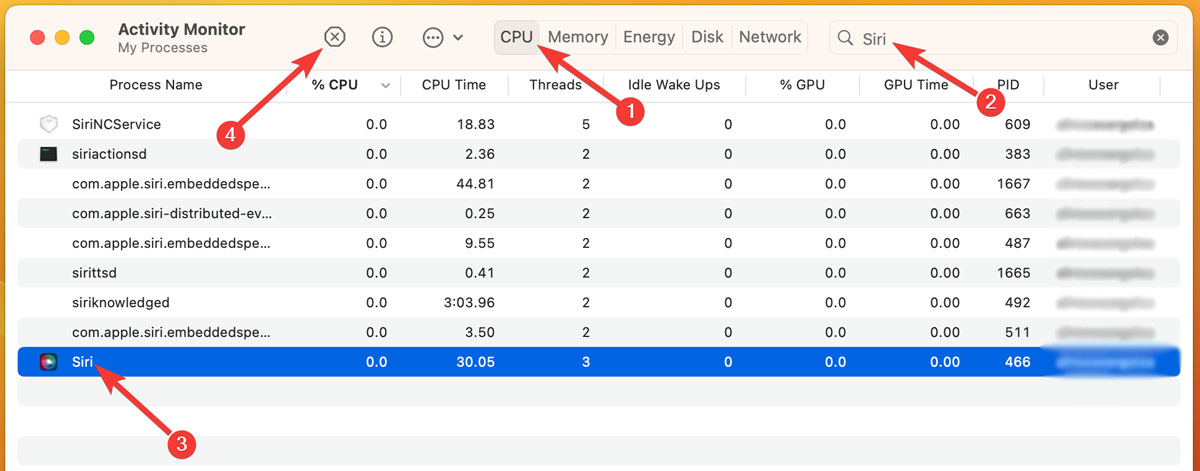Viewport: 1200px width, 471px height.
Task: Sort by Process Name column
Action: (156, 85)
